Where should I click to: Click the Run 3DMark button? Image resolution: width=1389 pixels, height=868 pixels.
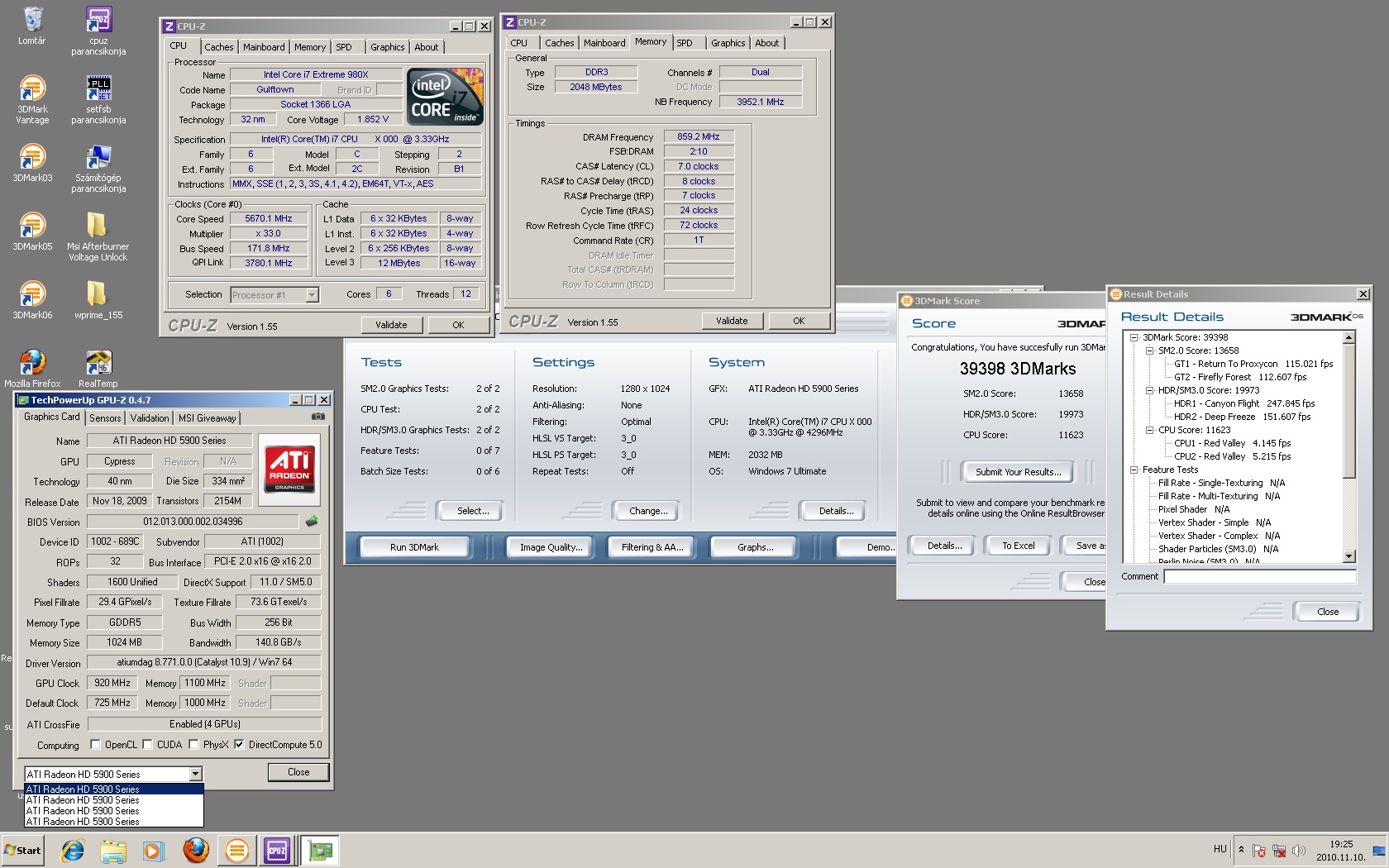pos(414,547)
